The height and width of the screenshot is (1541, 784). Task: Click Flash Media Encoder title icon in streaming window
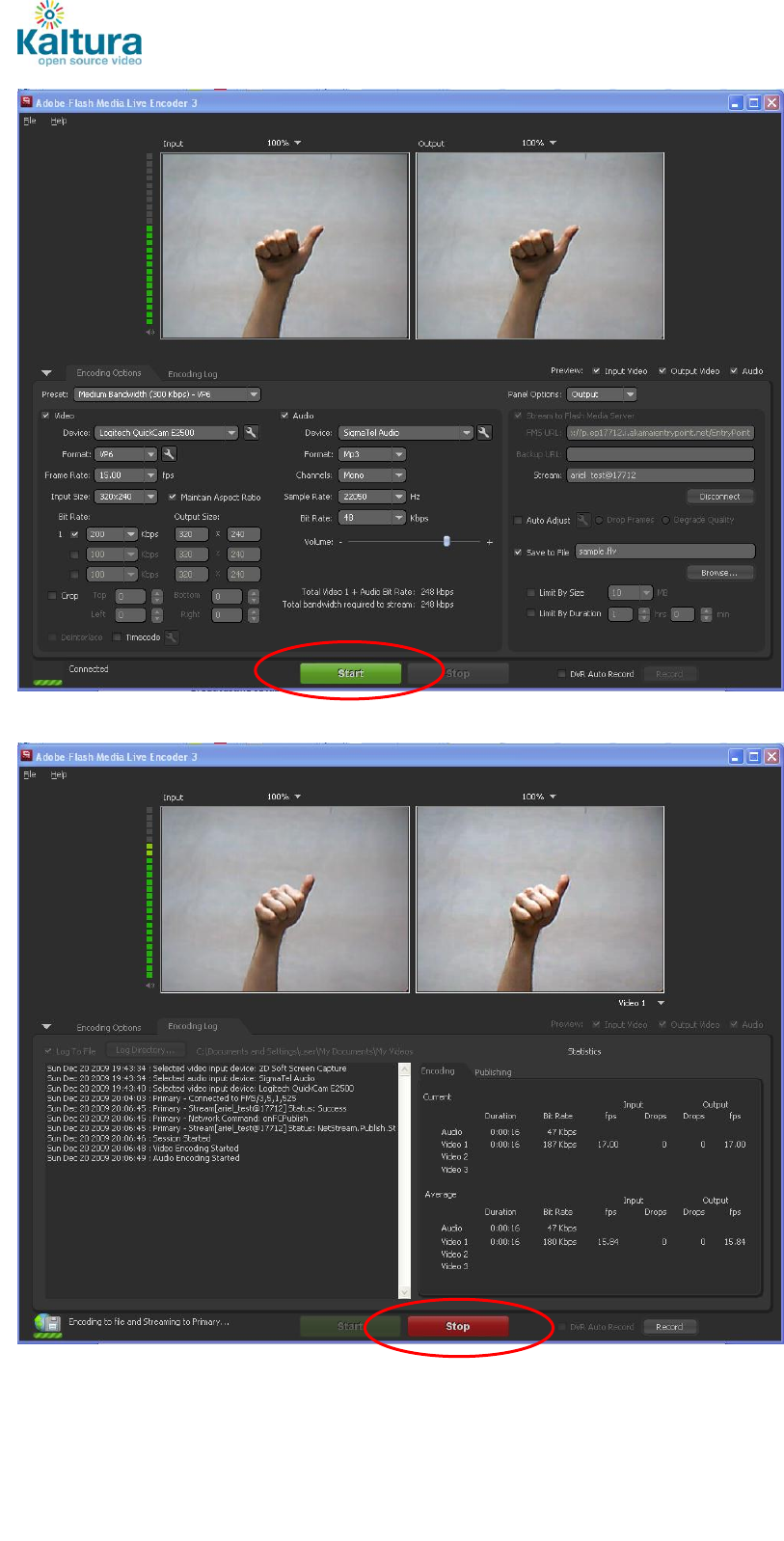[x=27, y=756]
